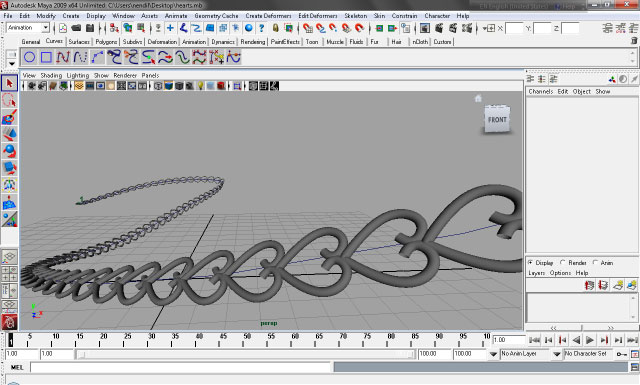Click the Attach Curves shelf icon
The height and width of the screenshot is (385, 640).
(x=114, y=57)
